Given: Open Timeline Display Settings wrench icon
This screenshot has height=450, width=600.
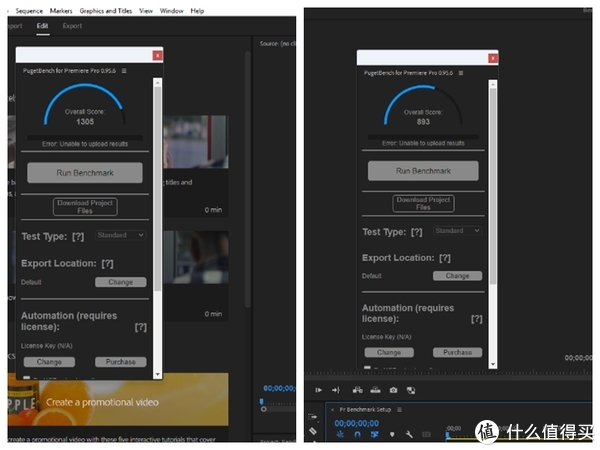Looking at the screenshot, I should point(409,434).
